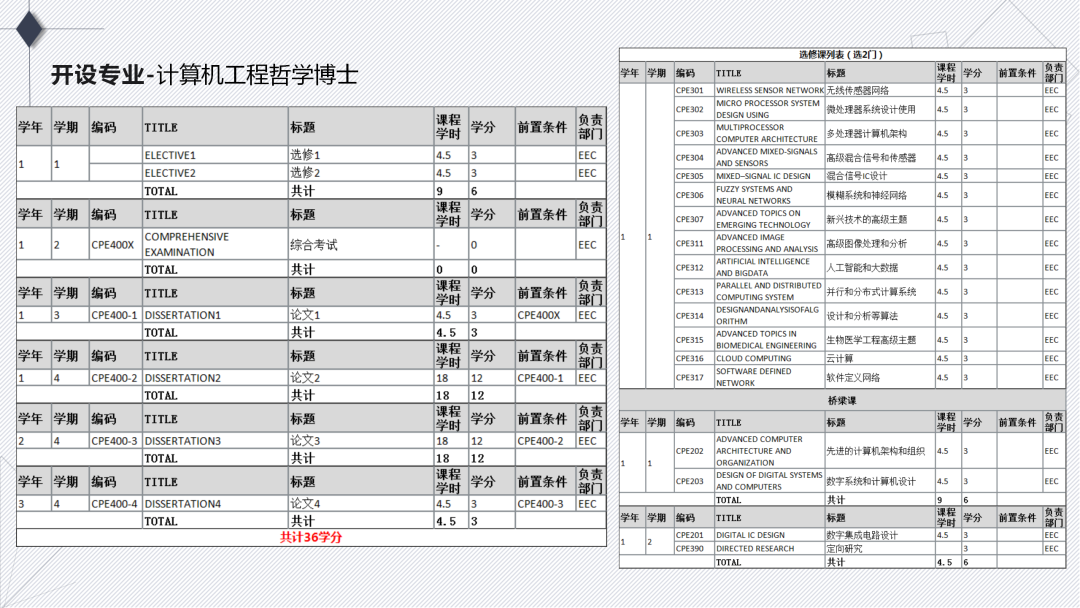Click the 桥梁课 section heading
This screenshot has width=1080, height=608.
coord(842,400)
